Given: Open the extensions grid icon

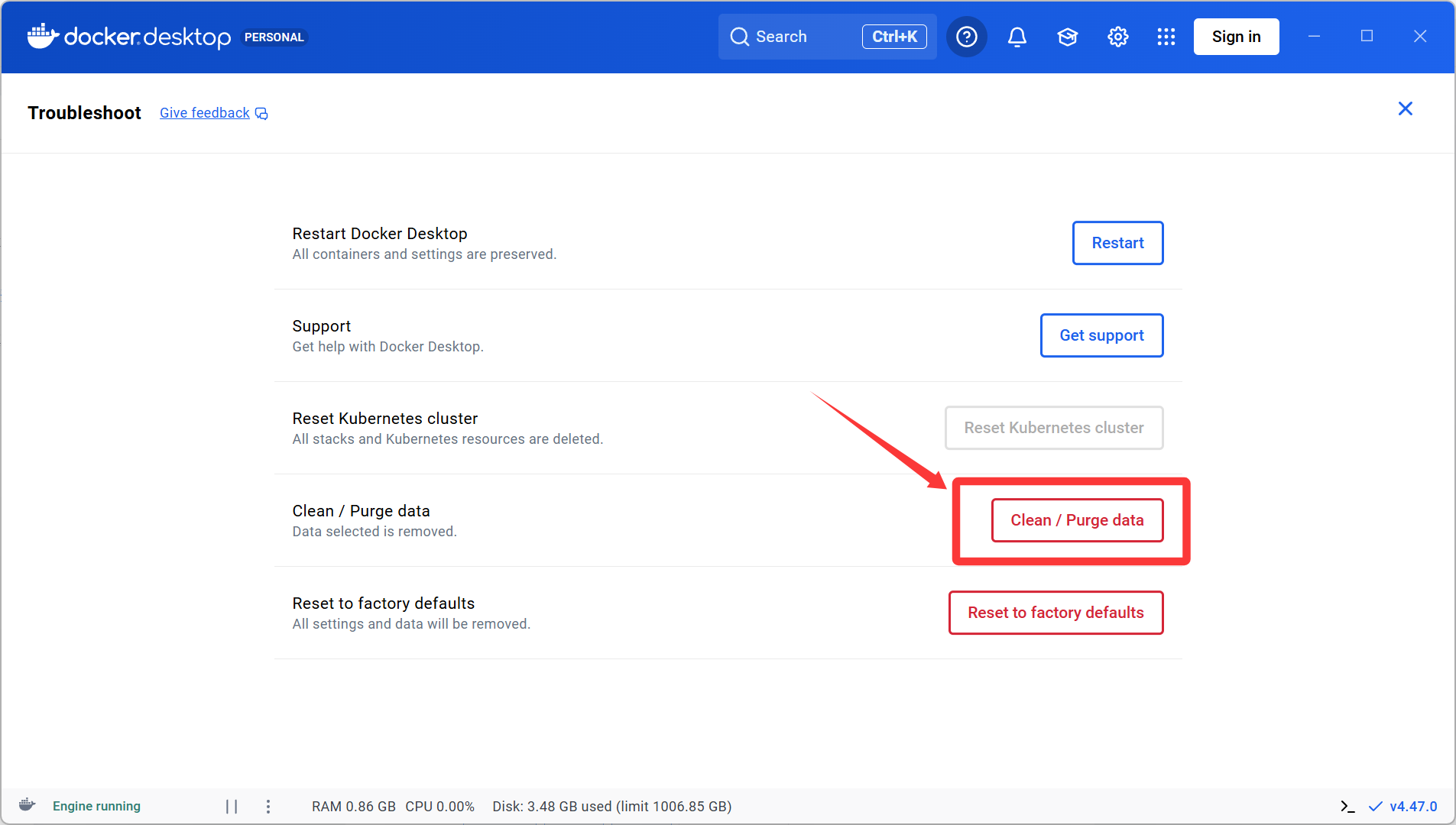Looking at the screenshot, I should coord(1166,37).
